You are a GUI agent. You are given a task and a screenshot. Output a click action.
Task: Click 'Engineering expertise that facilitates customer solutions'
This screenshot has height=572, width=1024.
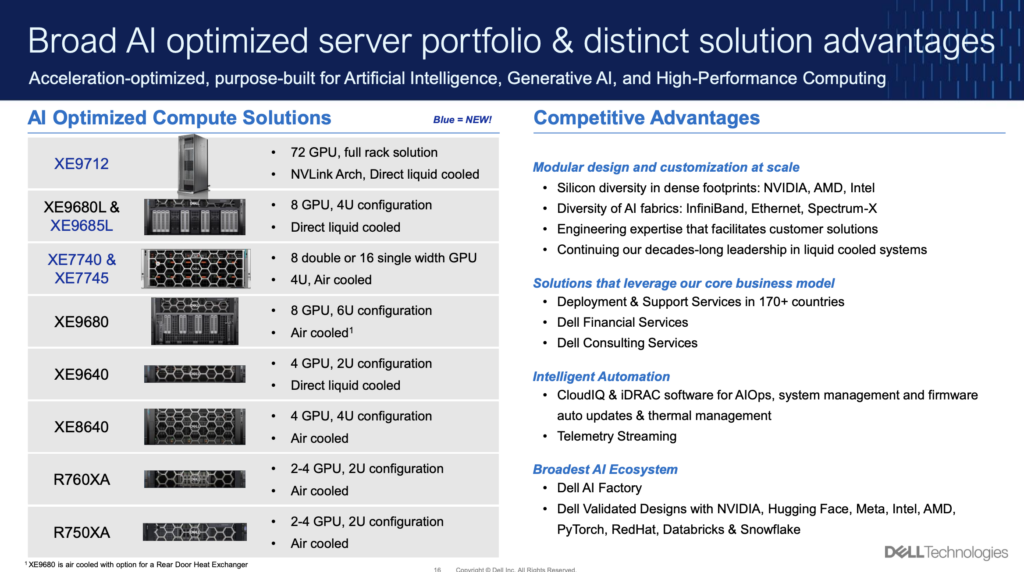pyautogui.click(x=717, y=229)
